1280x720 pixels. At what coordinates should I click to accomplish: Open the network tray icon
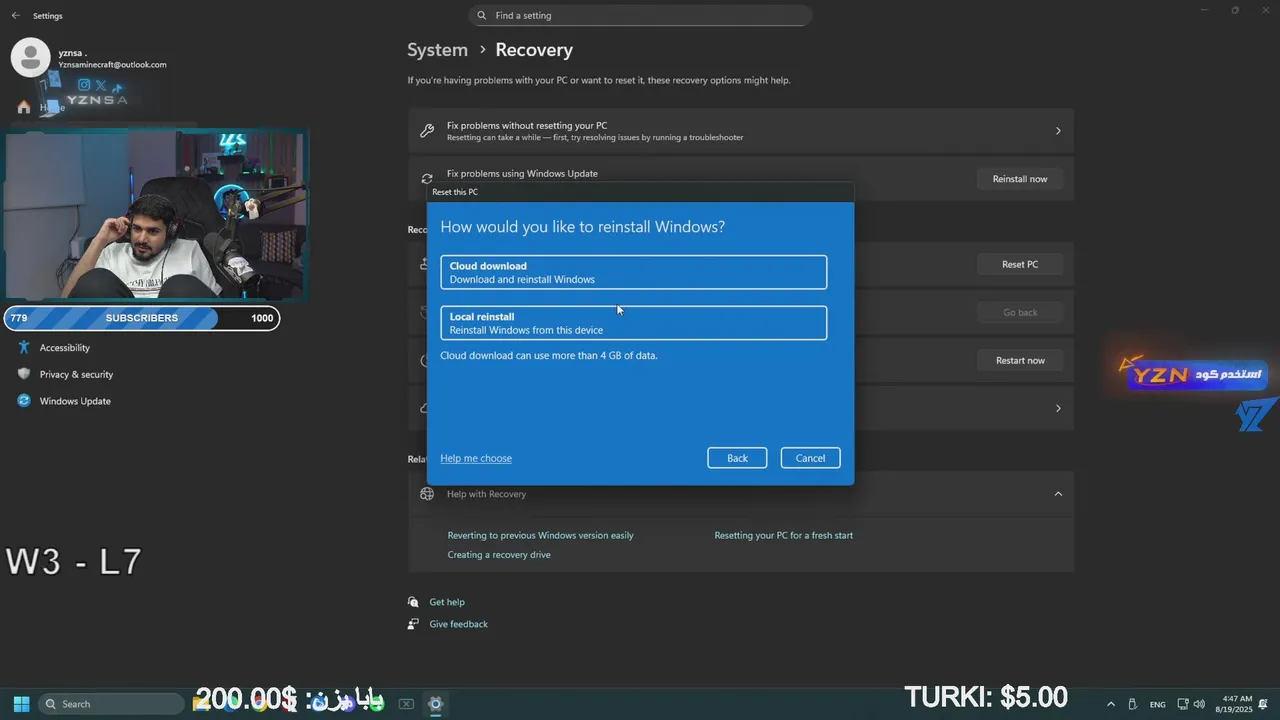(x=1183, y=704)
